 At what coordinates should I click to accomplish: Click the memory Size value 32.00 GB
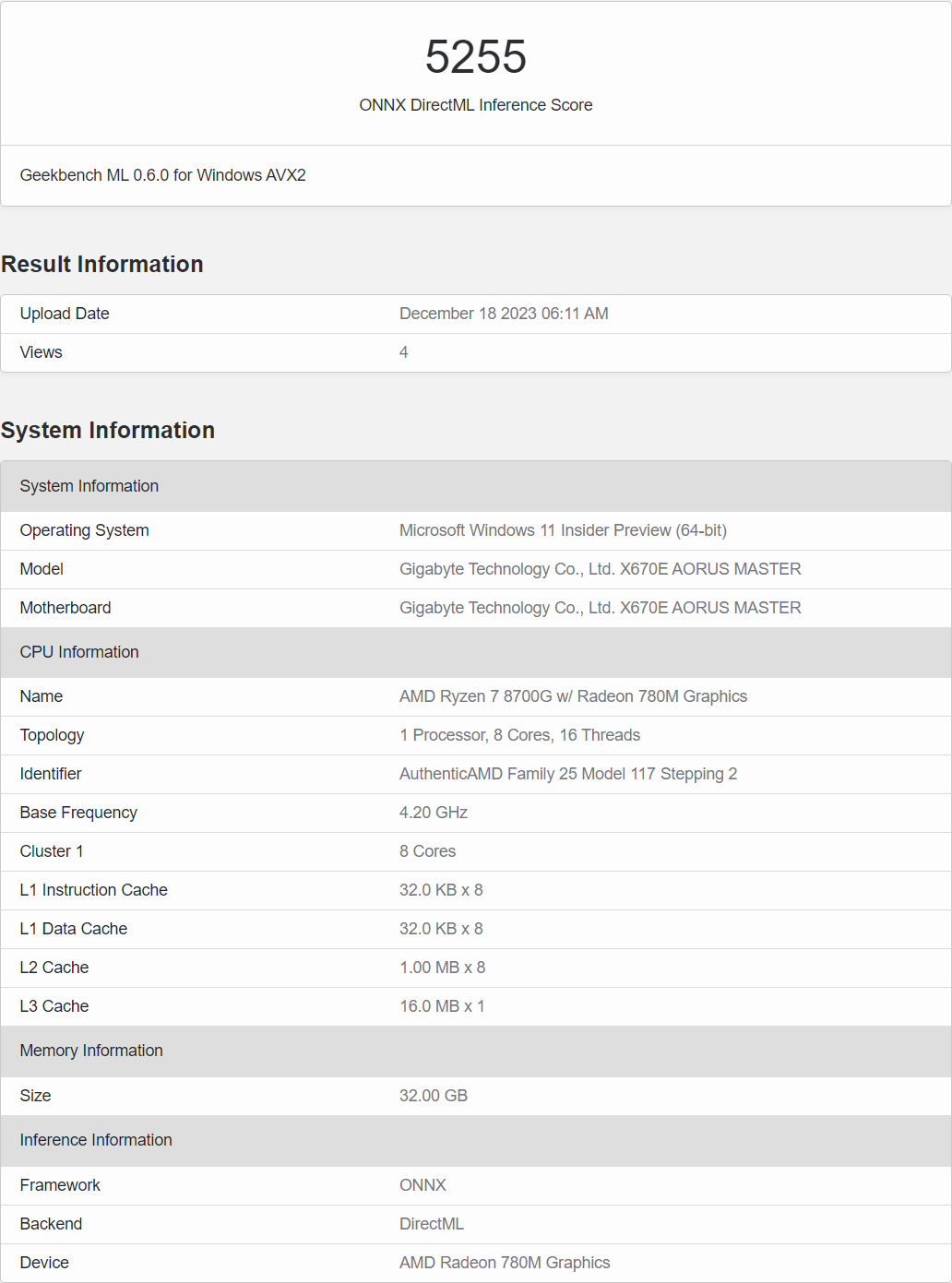(434, 1096)
